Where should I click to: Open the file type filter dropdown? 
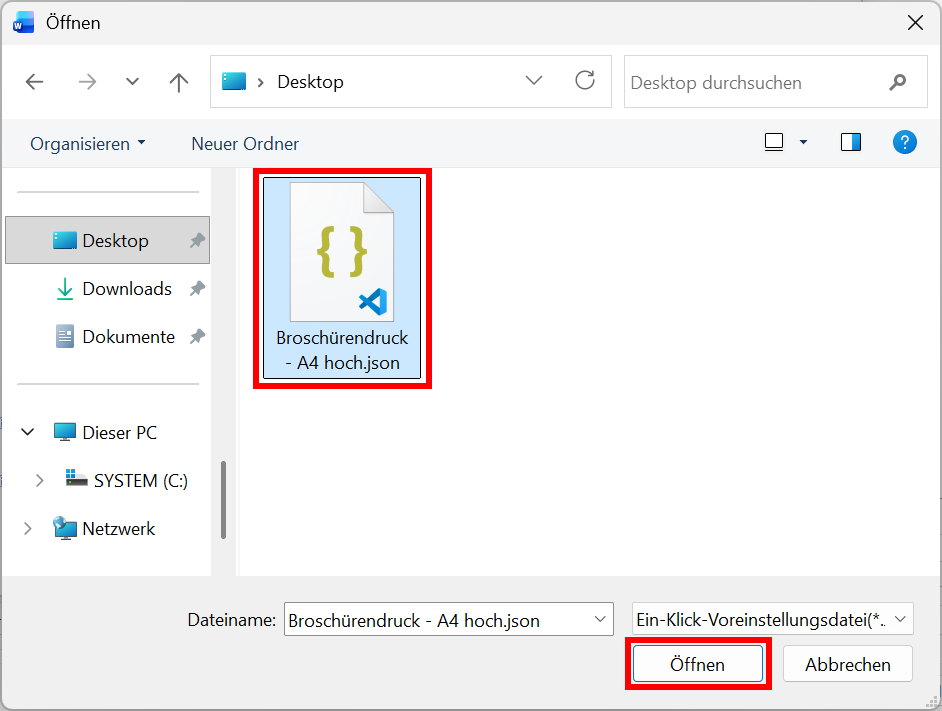[x=772, y=620]
